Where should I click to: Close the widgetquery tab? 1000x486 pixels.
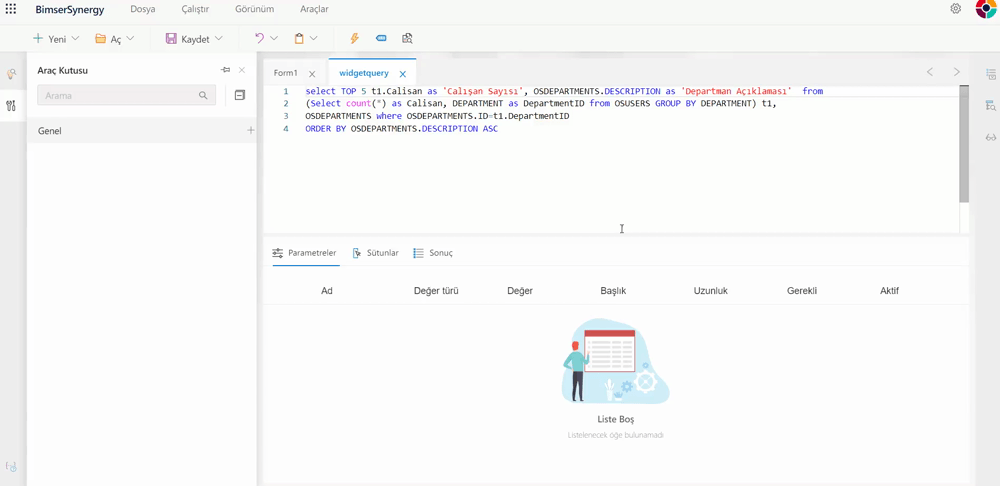[x=403, y=74]
